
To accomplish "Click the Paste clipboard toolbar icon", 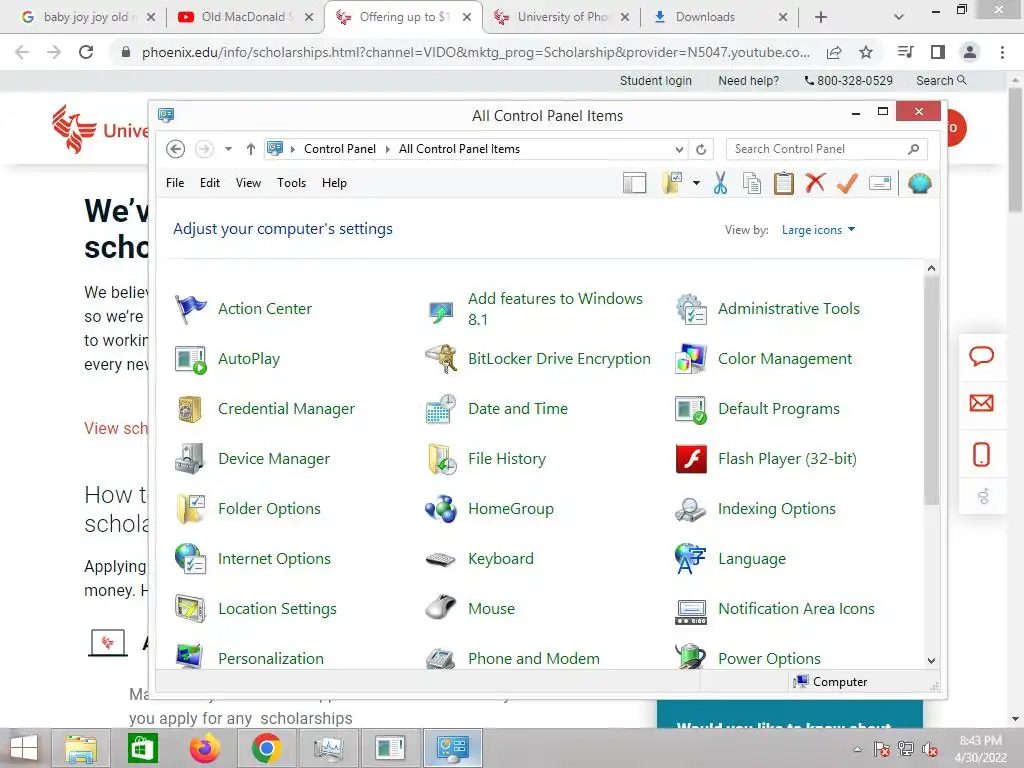I will click(x=784, y=184).
